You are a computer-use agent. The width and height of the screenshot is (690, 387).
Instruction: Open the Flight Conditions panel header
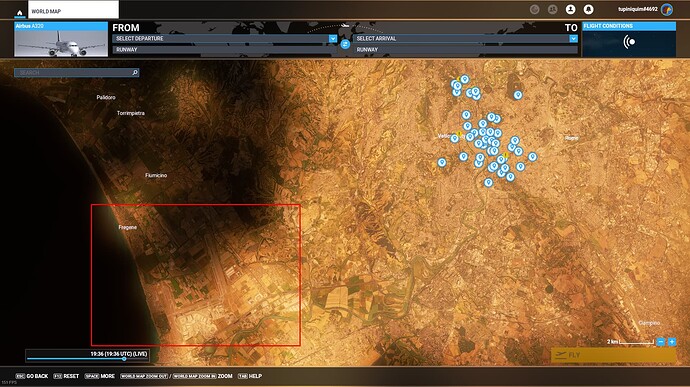[x=629, y=26]
